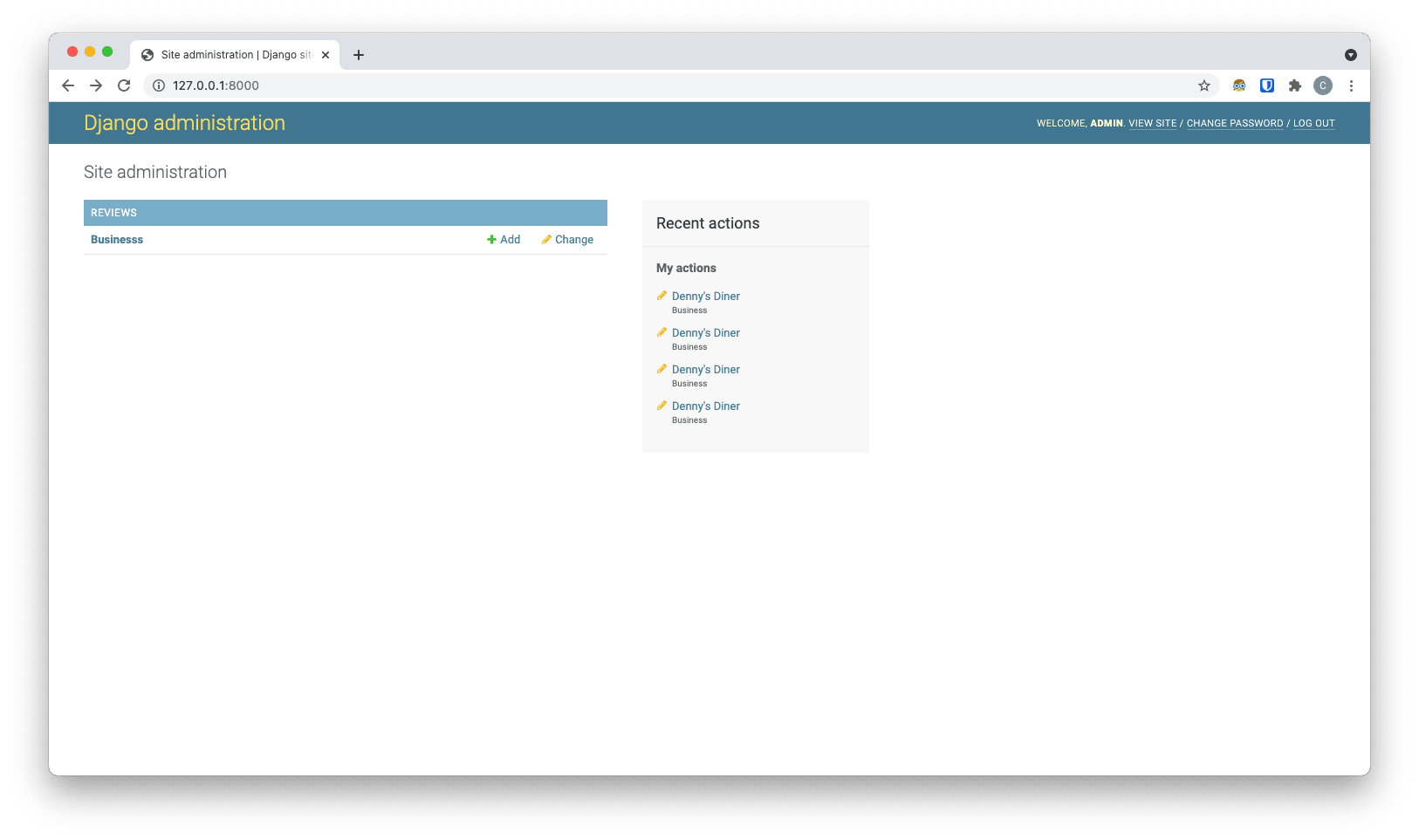
Task: Open the Reviews app header link
Action: click(x=113, y=213)
